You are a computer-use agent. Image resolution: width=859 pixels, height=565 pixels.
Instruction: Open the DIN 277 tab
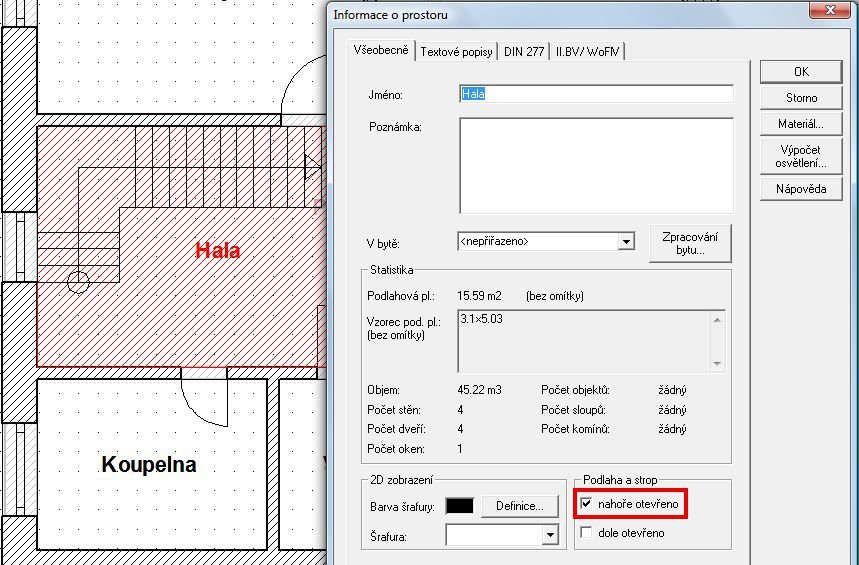pos(524,52)
